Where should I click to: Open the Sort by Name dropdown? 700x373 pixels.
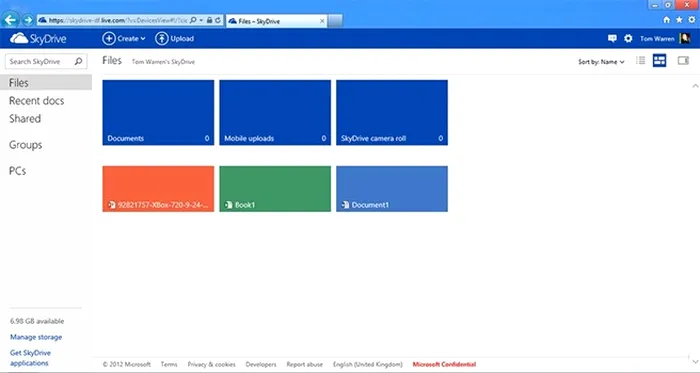click(601, 62)
